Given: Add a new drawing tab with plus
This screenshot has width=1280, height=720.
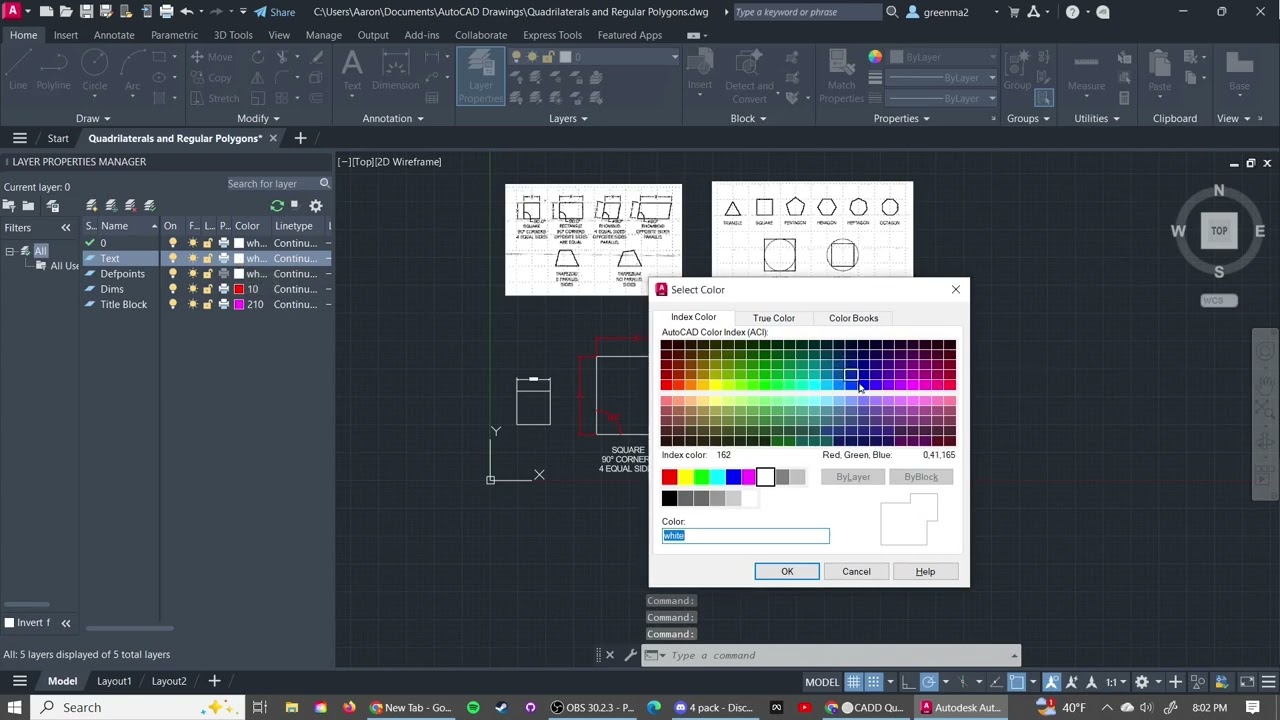Looking at the screenshot, I should [x=300, y=138].
